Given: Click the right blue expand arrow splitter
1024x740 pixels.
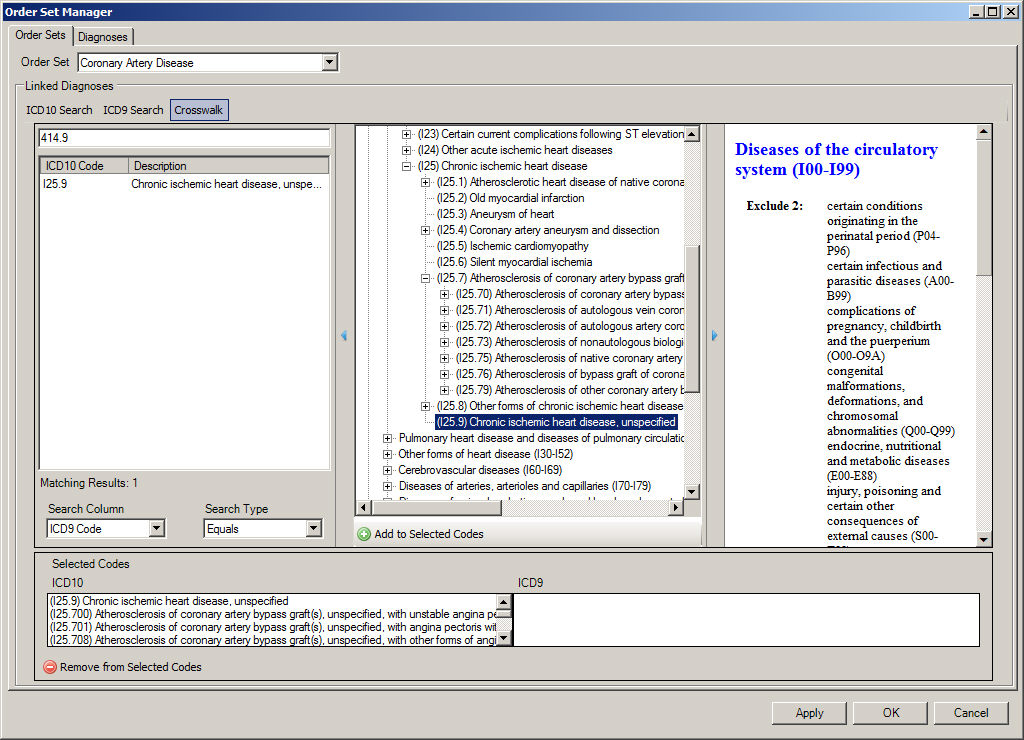Looking at the screenshot, I should tap(714, 336).
